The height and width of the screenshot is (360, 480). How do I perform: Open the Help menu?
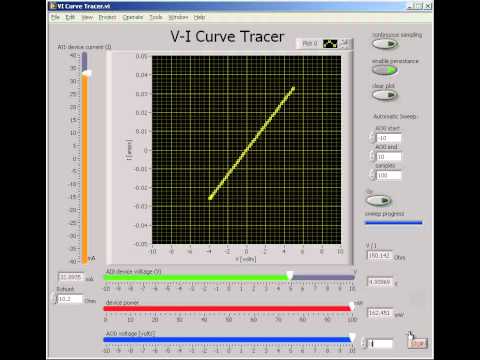click(x=199, y=17)
